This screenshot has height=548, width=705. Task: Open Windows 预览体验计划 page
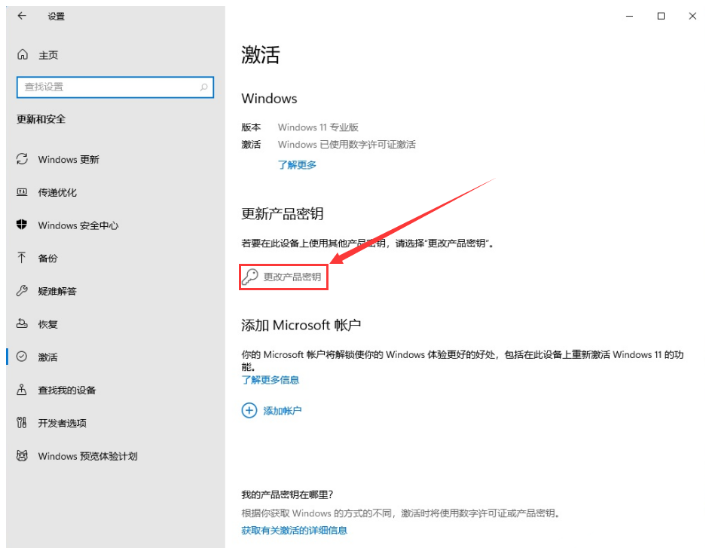(x=87, y=456)
